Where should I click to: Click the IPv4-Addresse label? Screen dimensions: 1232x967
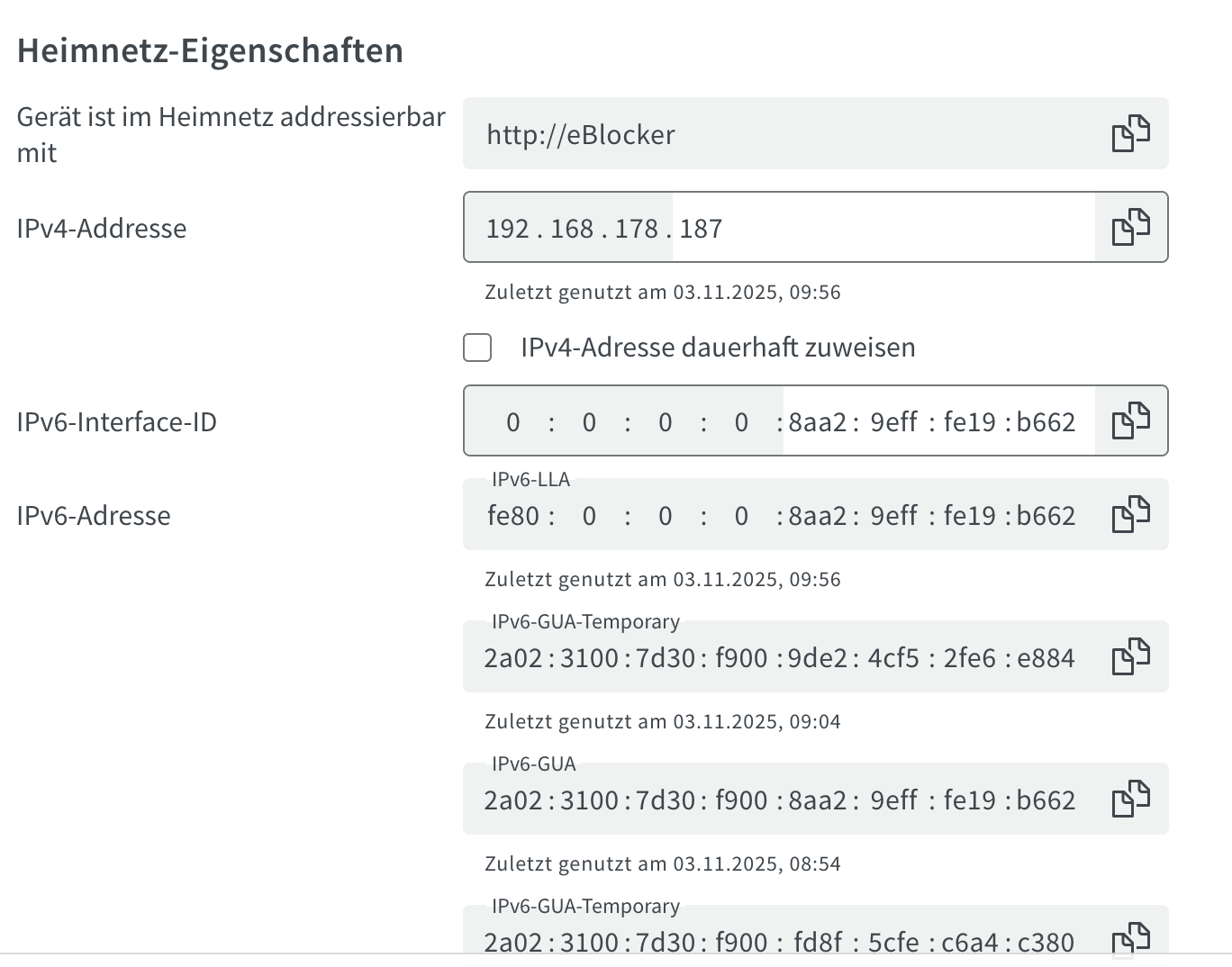tap(102, 229)
